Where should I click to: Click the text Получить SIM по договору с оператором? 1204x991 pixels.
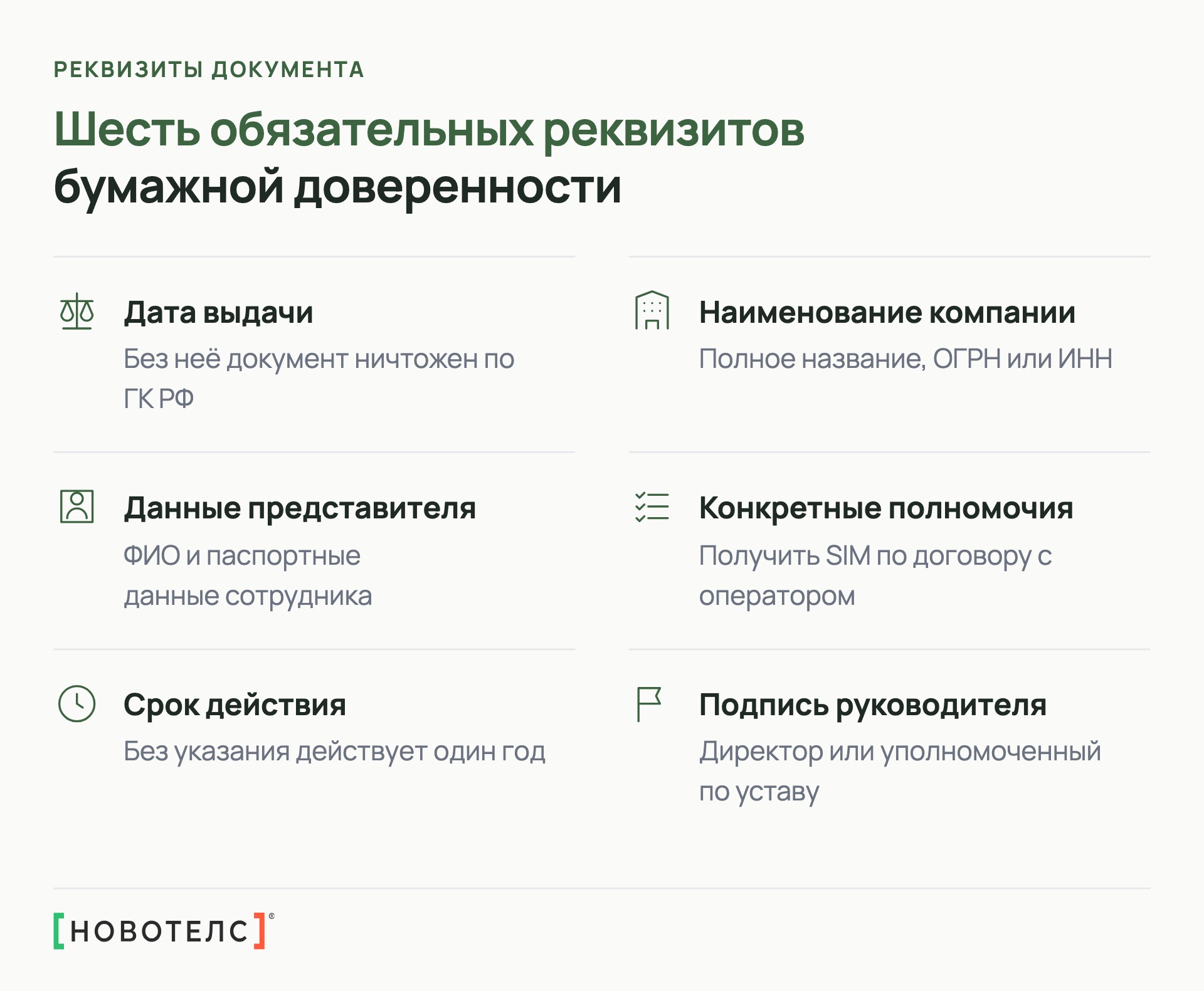pos(875,575)
